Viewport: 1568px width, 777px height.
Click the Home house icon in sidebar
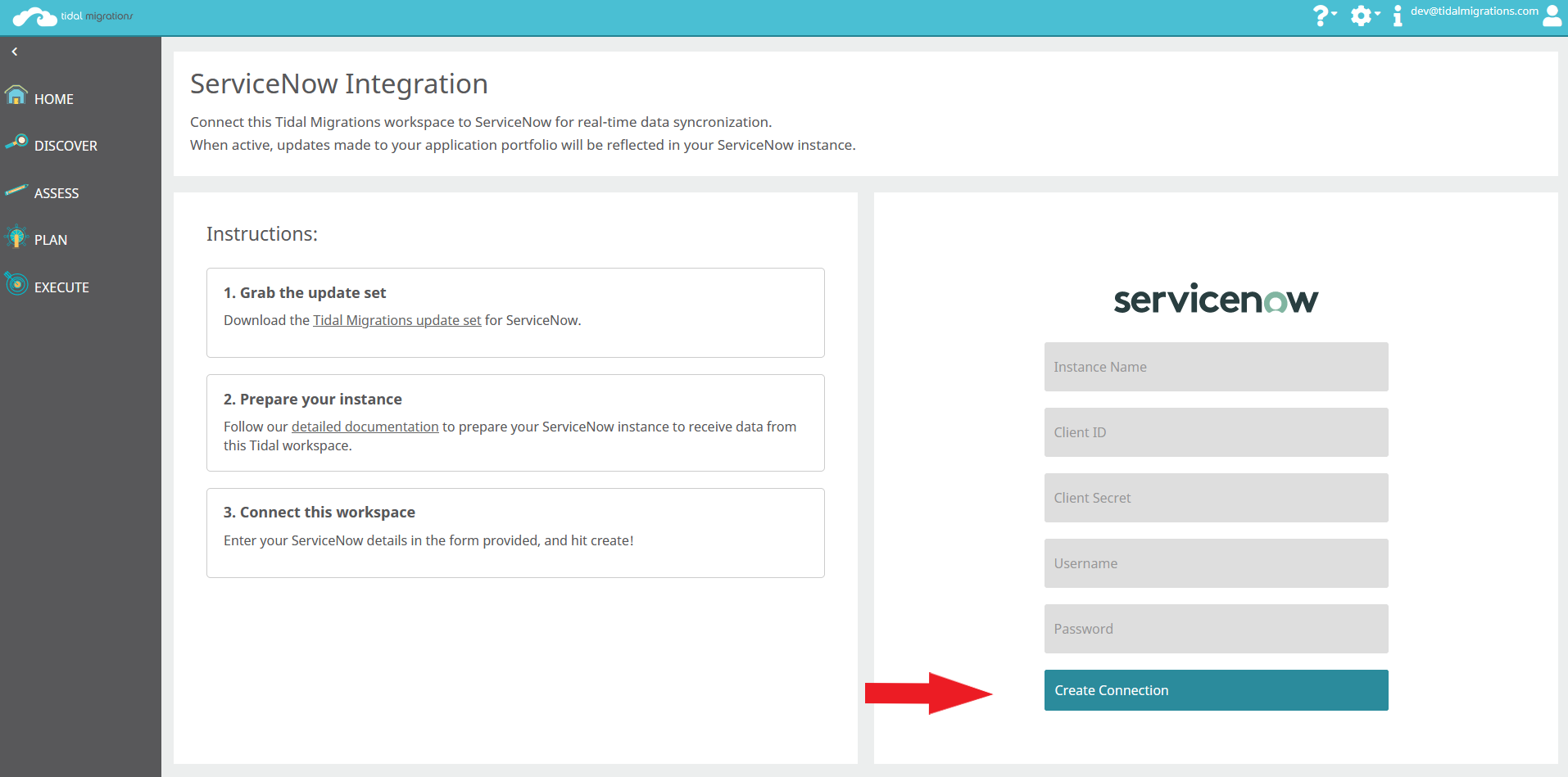16,96
